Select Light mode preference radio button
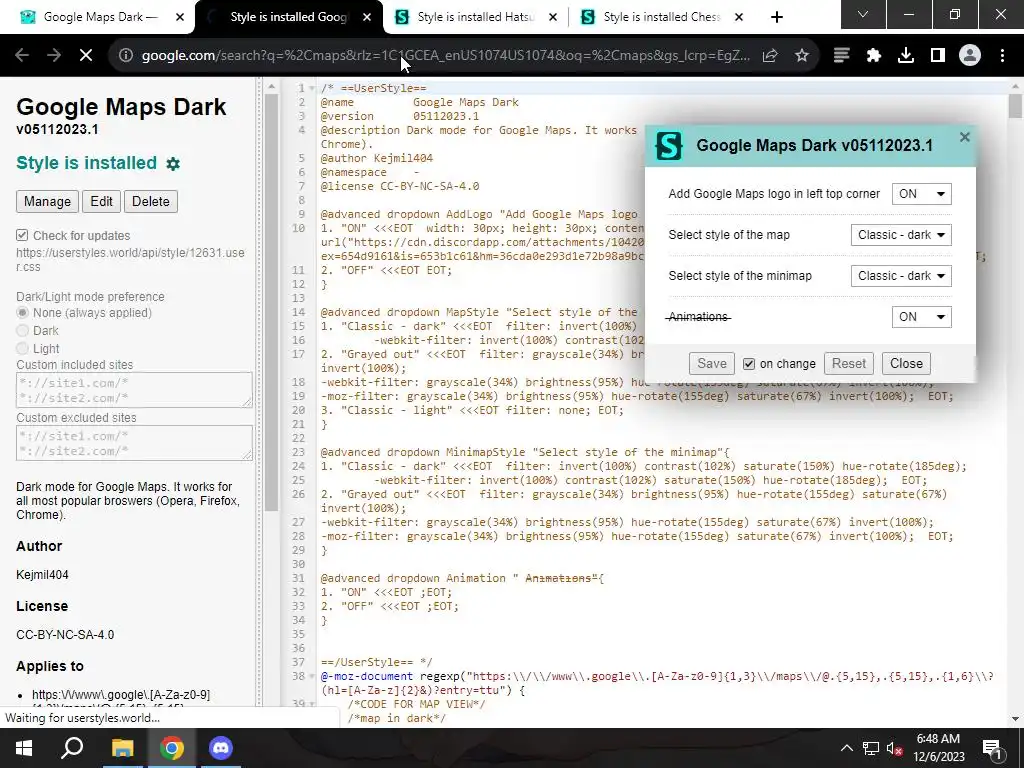The width and height of the screenshot is (1024, 768). 22,349
